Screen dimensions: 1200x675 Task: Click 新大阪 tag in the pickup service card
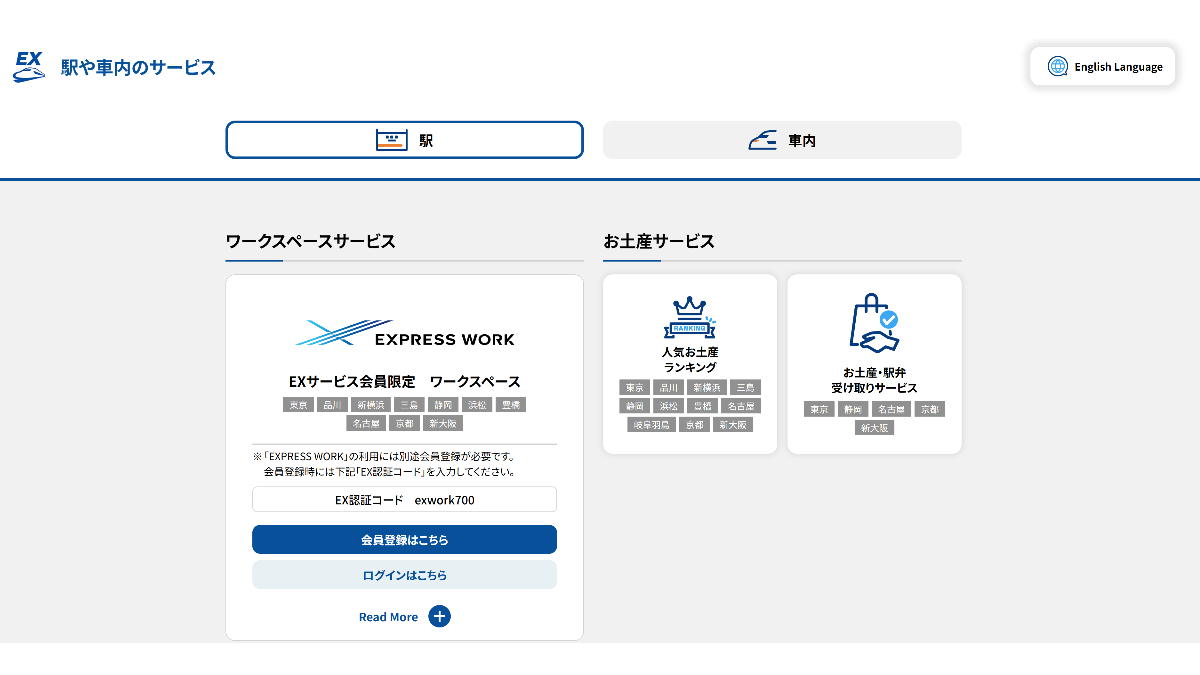click(874, 428)
